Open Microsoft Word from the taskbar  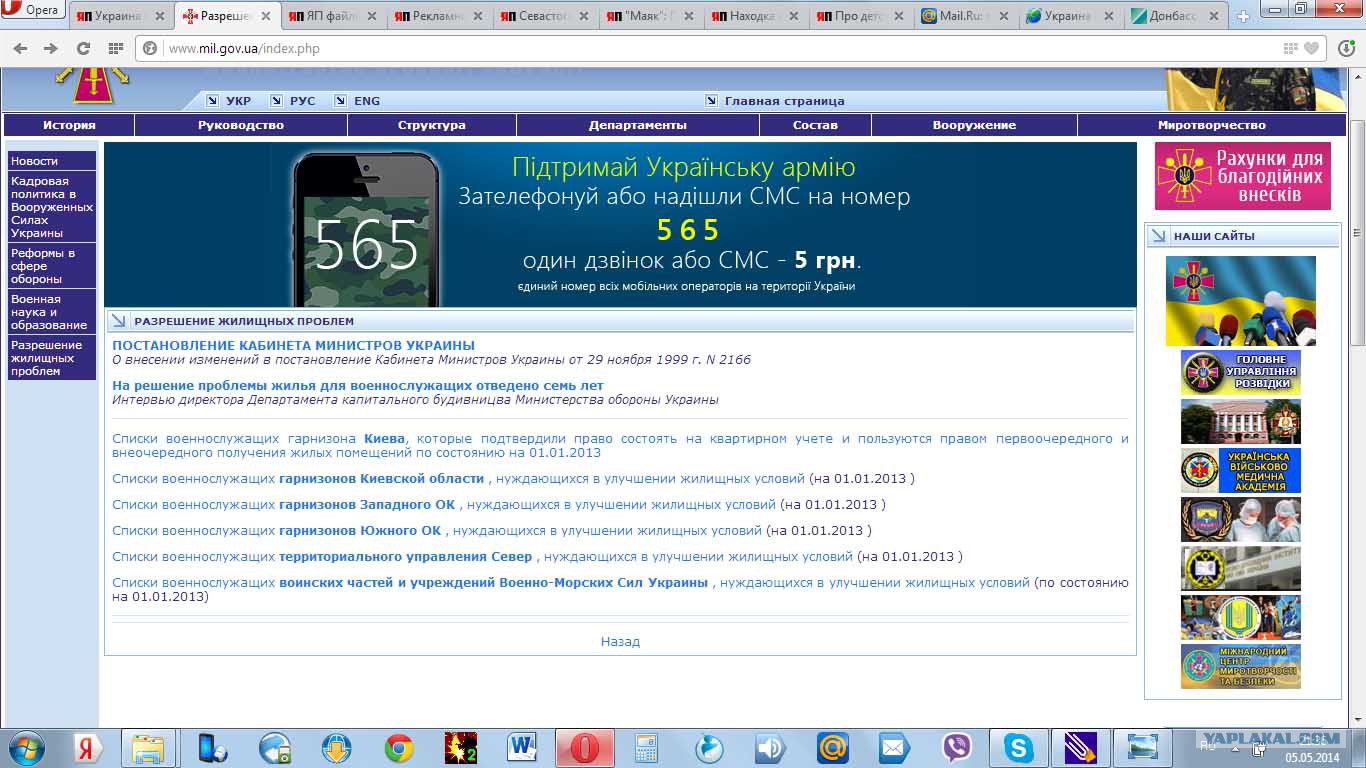coord(523,748)
